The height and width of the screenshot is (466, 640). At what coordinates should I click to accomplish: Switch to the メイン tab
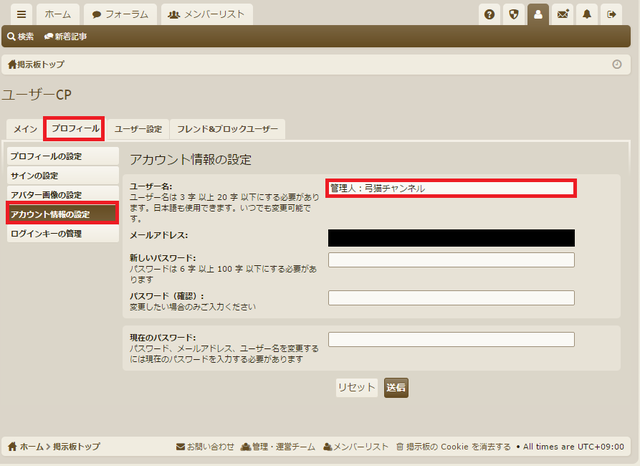pos(25,129)
